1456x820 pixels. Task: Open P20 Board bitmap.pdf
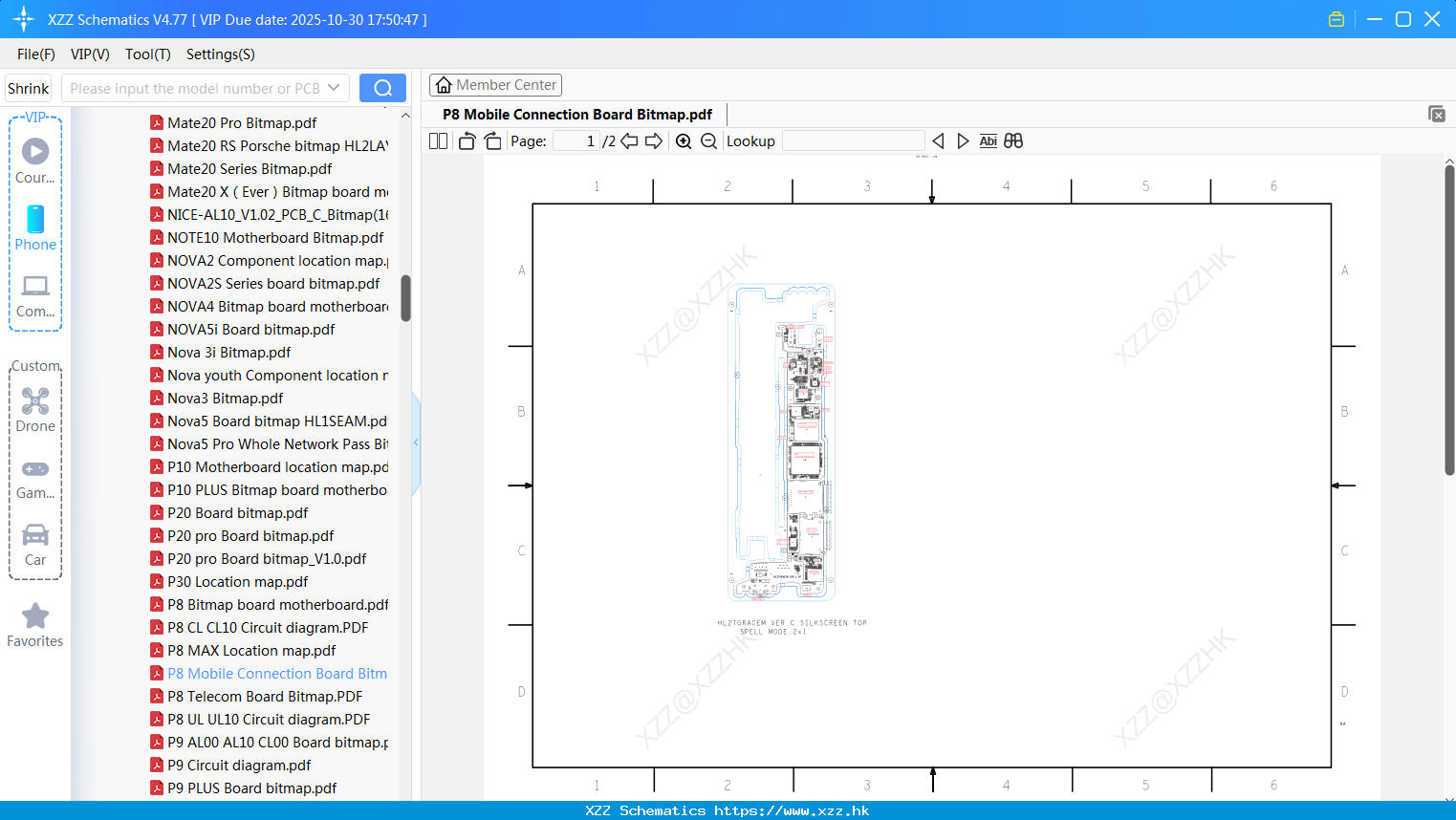pos(229,512)
